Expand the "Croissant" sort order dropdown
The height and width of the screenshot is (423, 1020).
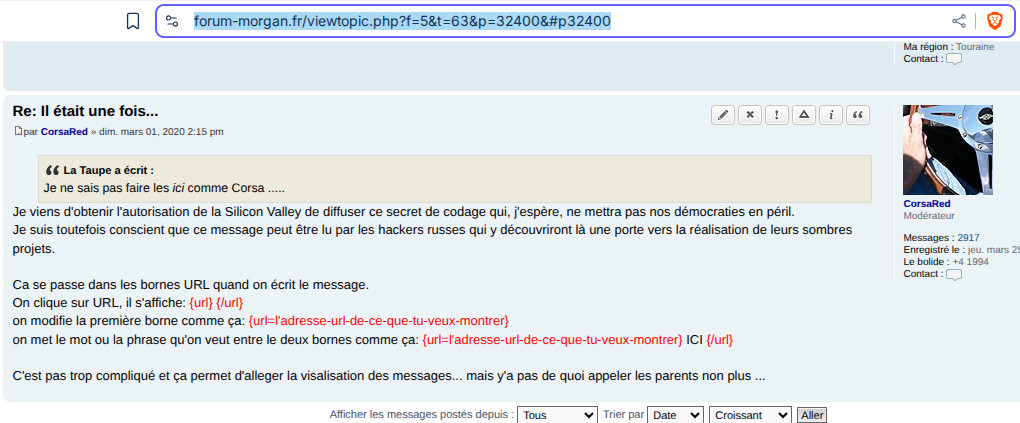click(750, 415)
